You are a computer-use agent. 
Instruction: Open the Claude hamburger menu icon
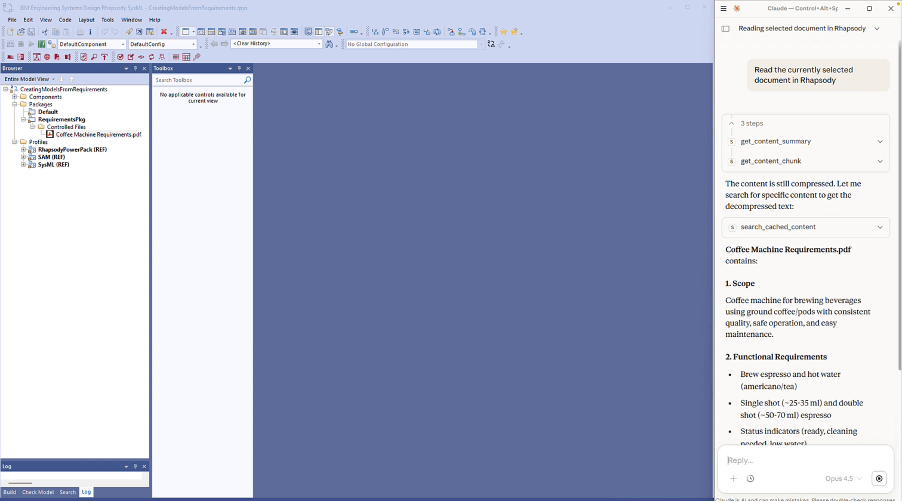(x=724, y=9)
